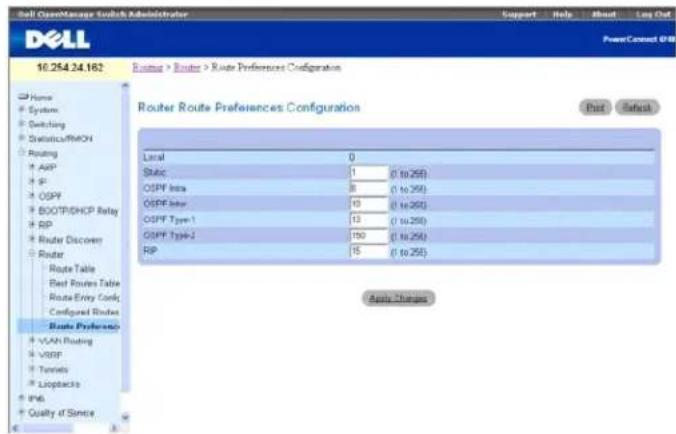Open Route Entry Configuration page
The image size is (676, 434).
pyautogui.click(x=84, y=297)
